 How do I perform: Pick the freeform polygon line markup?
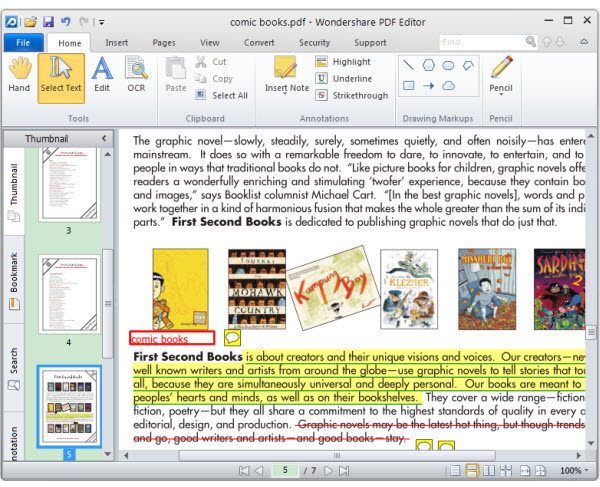click(468, 65)
